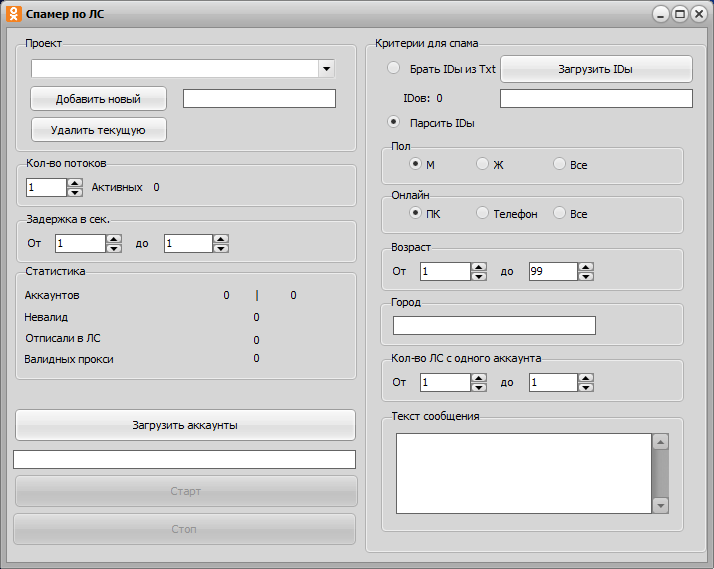Image resolution: width=714 pixels, height=569 pixels.
Task: Decrease Кол-во потоков with down arrow
Action: [x=74, y=192]
